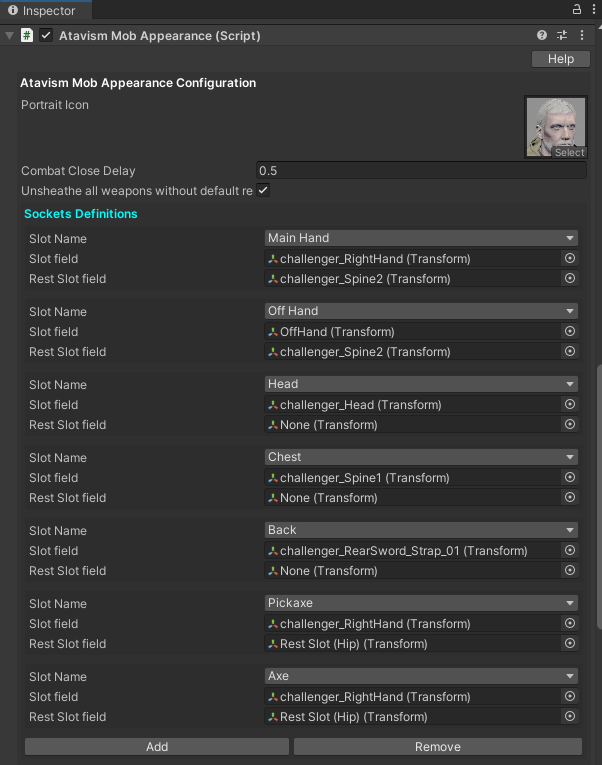Image resolution: width=602 pixels, height=765 pixels.
Task: Click the component preset settings icon
Action: pos(562,35)
